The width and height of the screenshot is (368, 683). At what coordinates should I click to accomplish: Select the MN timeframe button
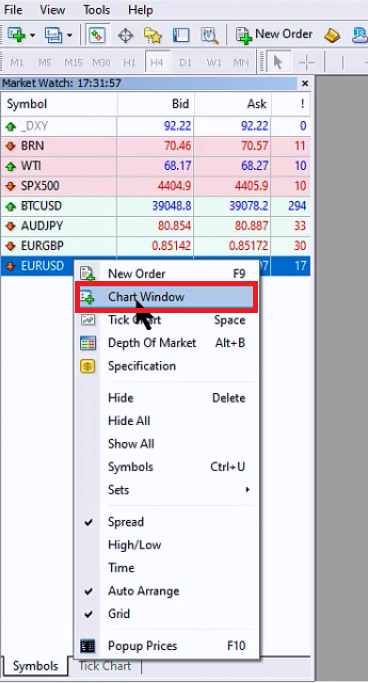[241, 63]
